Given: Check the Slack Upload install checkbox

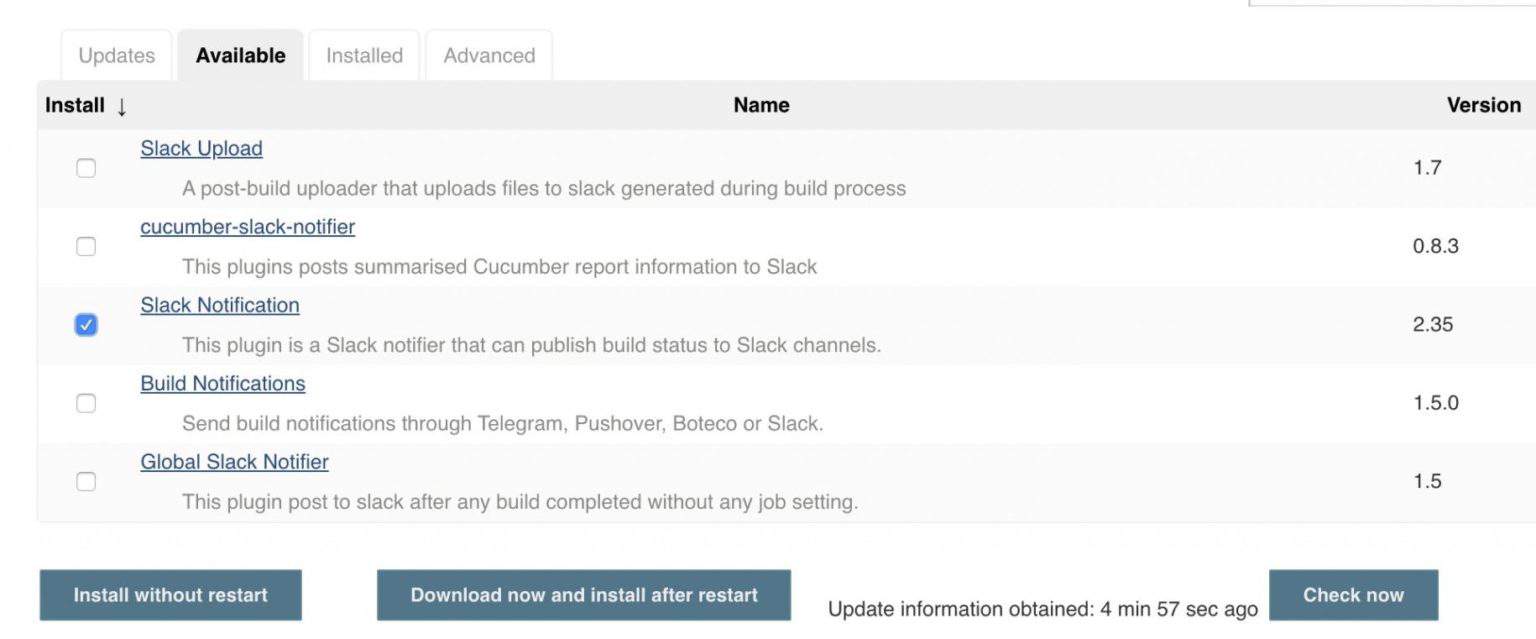Looking at the screenshot, I should 86,167.
